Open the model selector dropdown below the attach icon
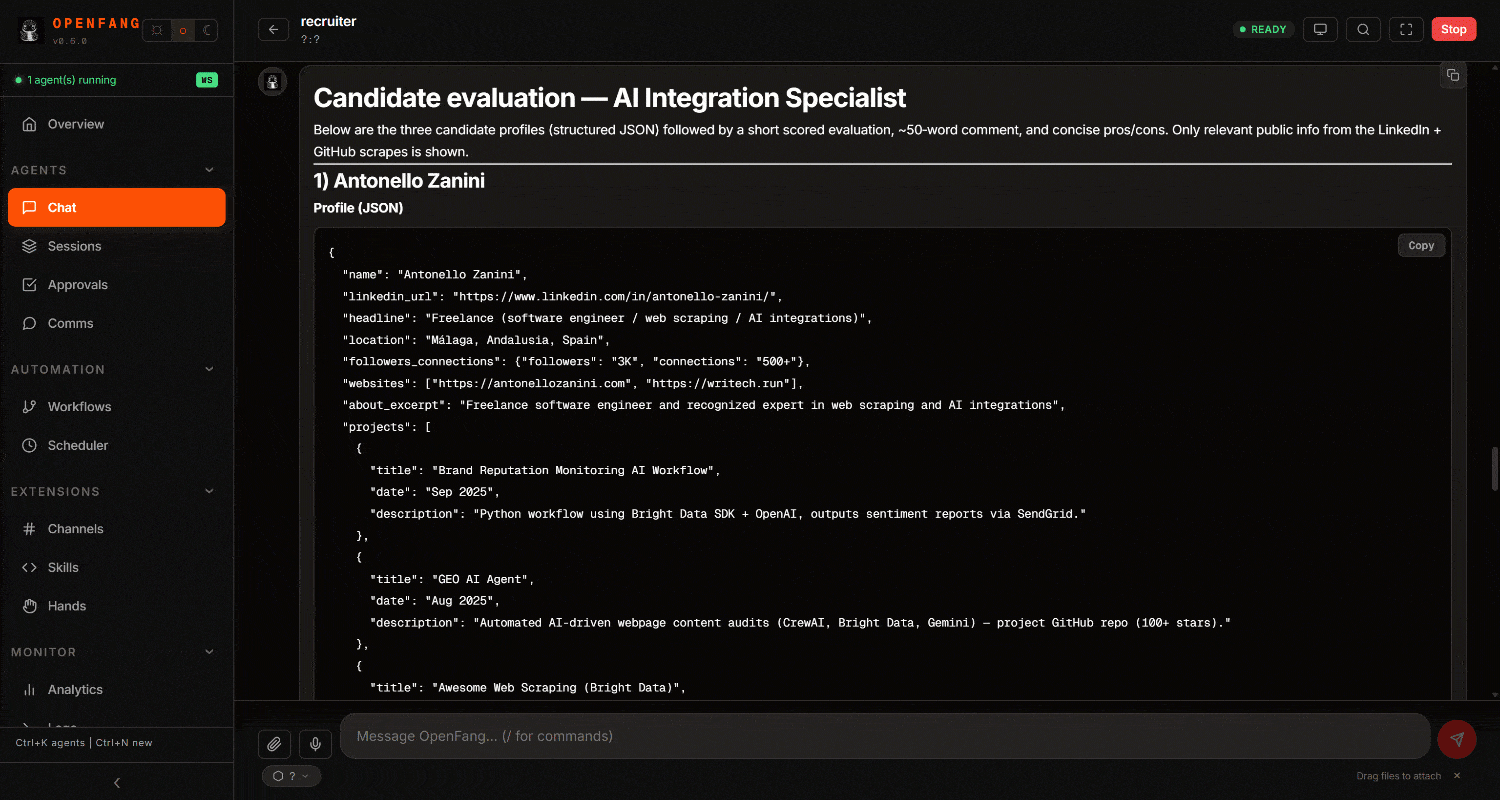This screenshot has width=1500, height=800. (x=291, y=775)
